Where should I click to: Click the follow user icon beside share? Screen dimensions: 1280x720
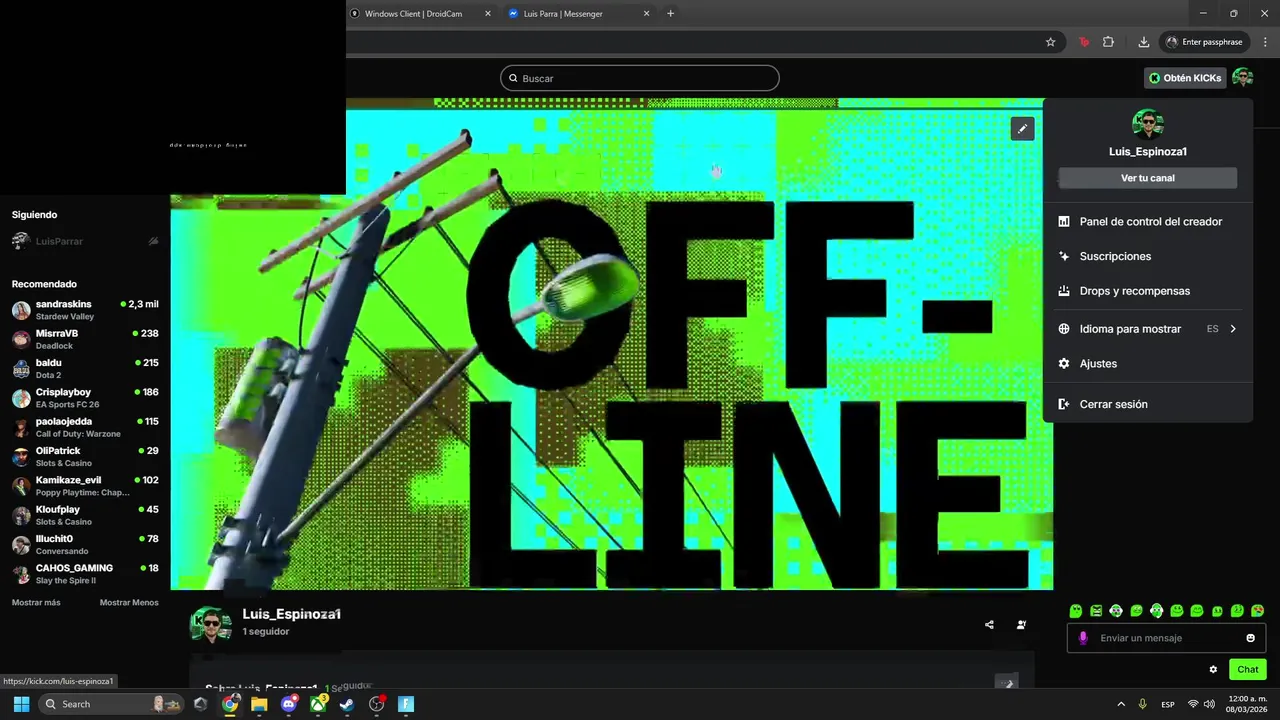[1021, 625]
